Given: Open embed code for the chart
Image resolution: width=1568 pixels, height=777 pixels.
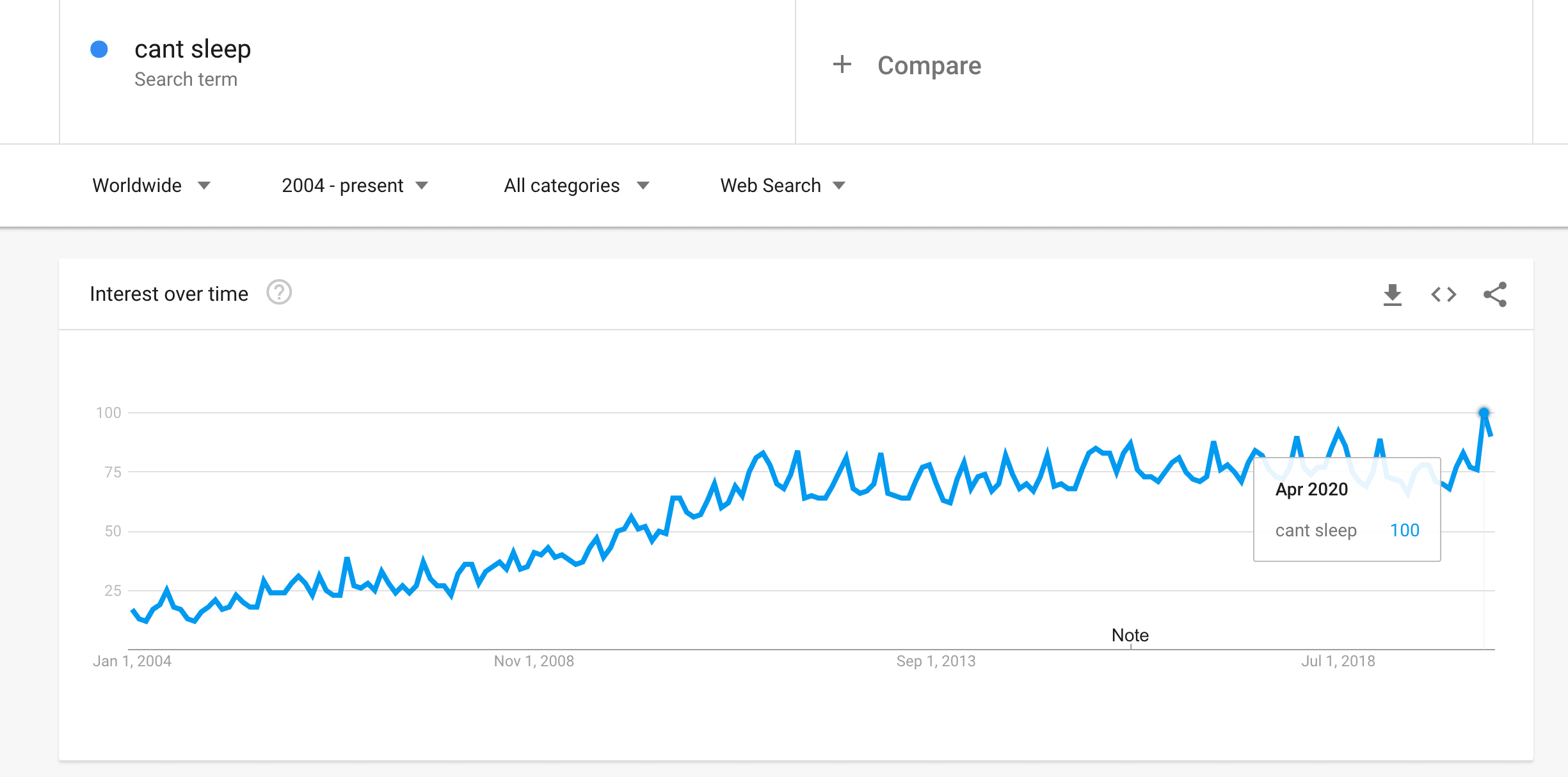Looking at the screenshot, I should 1443,294.
